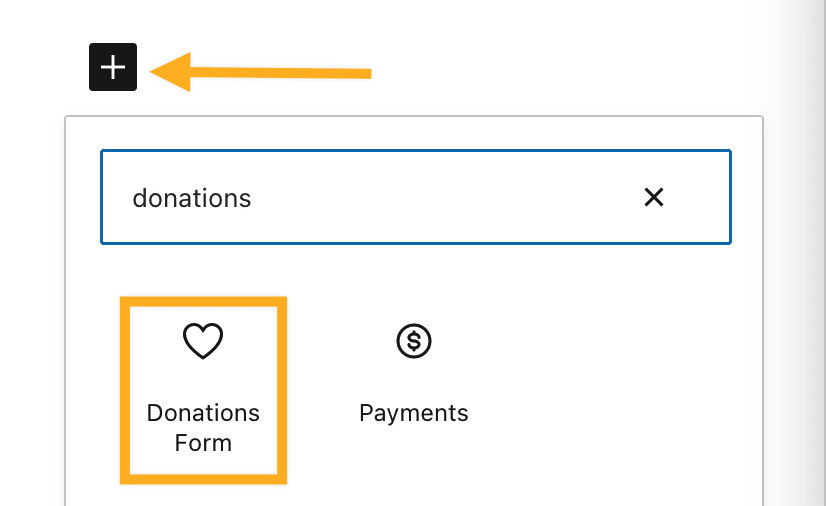Image resolution: width=826 pixels, height=506 pixels.
Task: Toggle the block inserter with the plus icon
Action: 113,68
